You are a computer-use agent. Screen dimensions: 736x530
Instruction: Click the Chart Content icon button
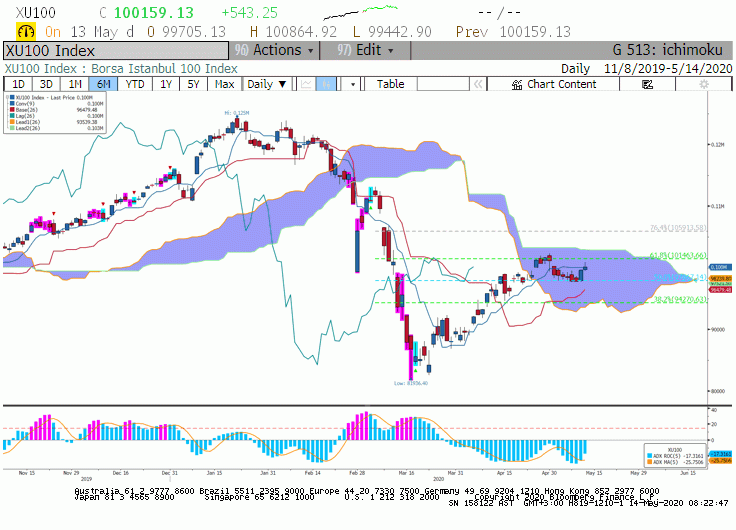click(553, 84)
